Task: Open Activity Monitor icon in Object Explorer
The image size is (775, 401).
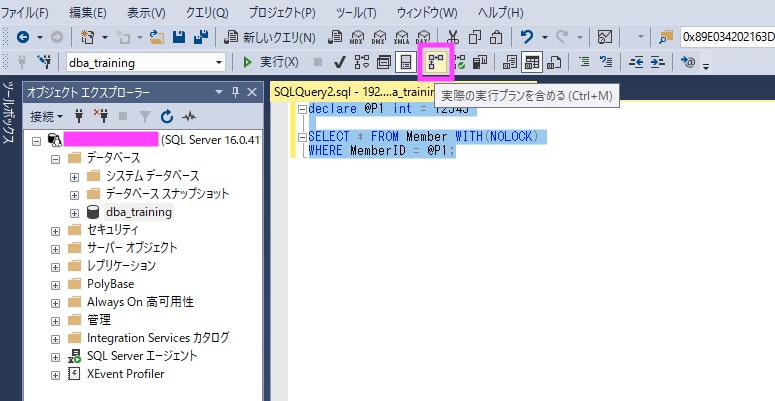Action: (189, 117)
